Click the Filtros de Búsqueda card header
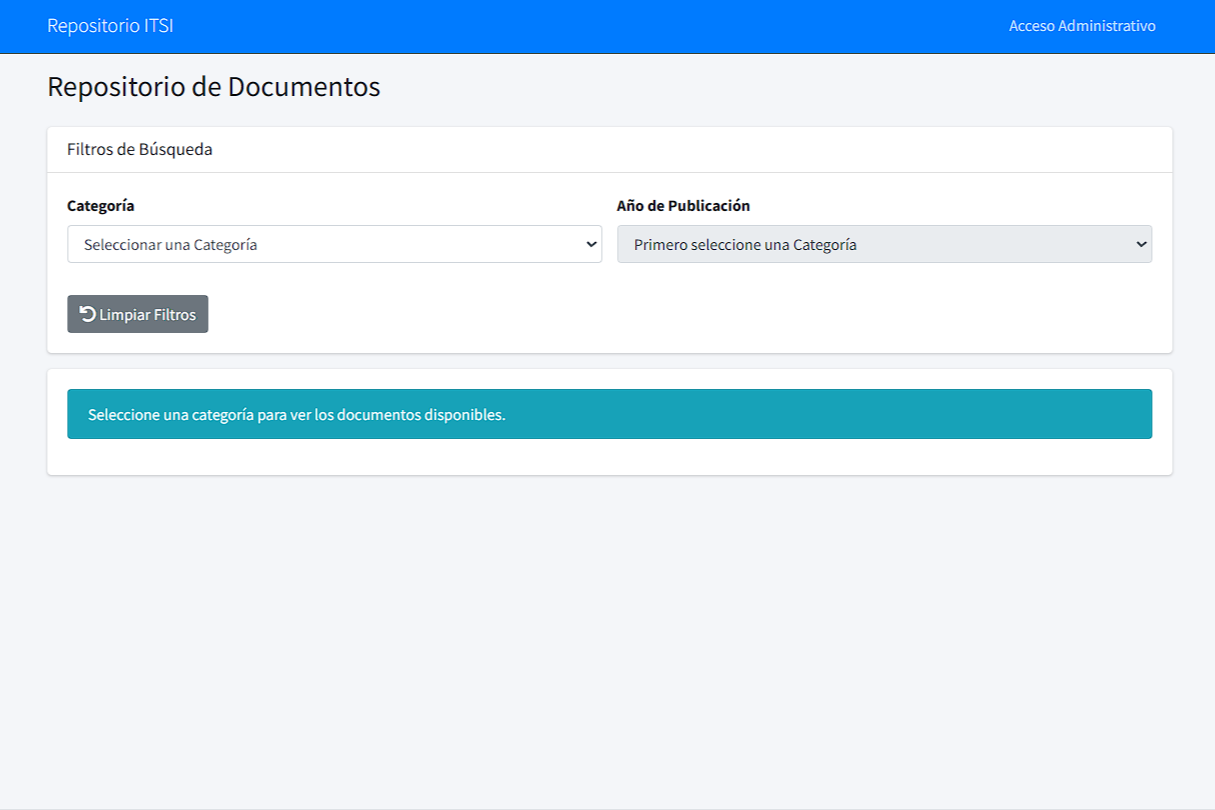Image resolution: width=1215 pixels, height=810 pixels. click(140, 150)
